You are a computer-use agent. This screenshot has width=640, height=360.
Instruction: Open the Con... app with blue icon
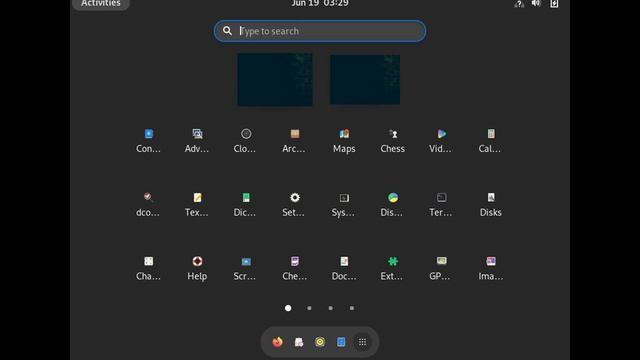149,140
